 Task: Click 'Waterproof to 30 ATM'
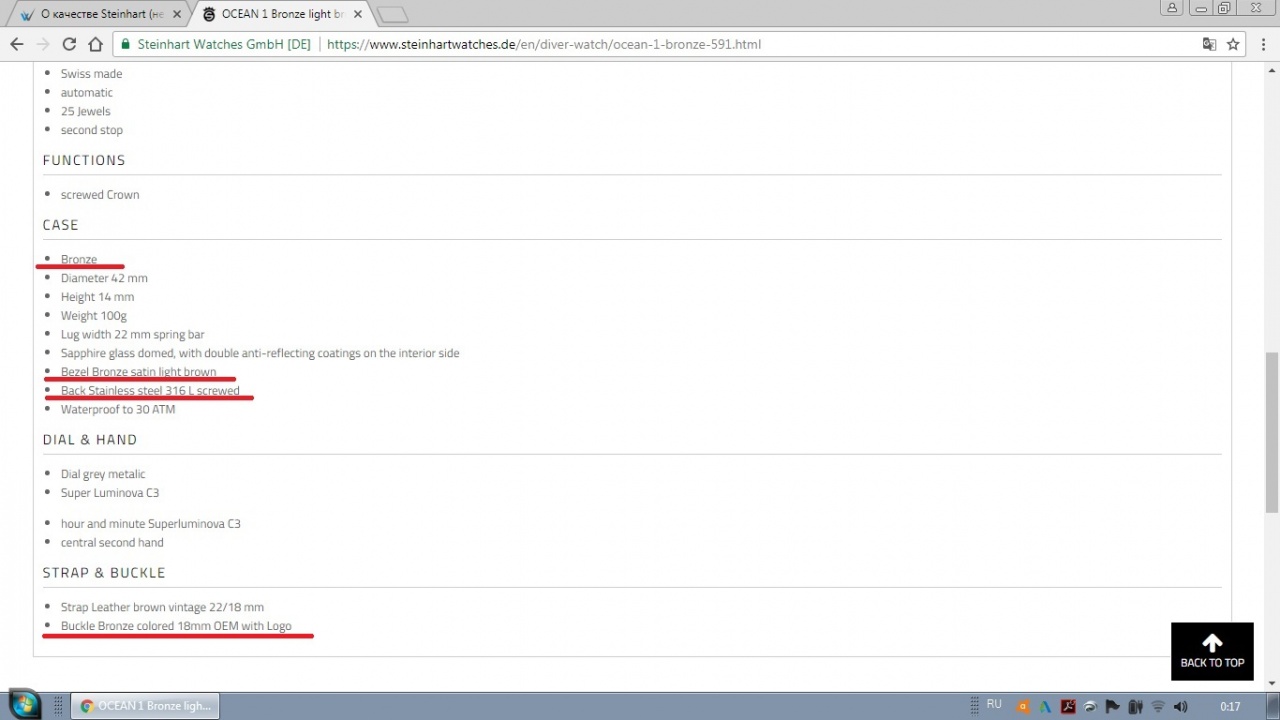(117, 410)
